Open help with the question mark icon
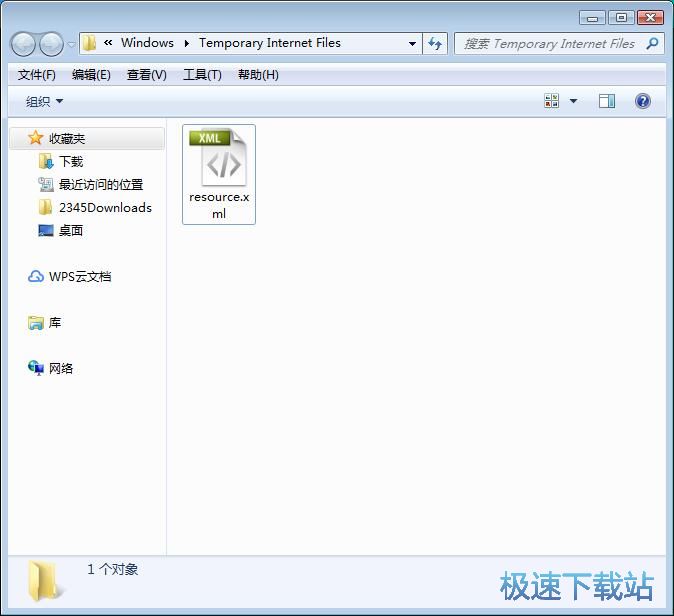The image size is (674, 616). coord(642,101)
